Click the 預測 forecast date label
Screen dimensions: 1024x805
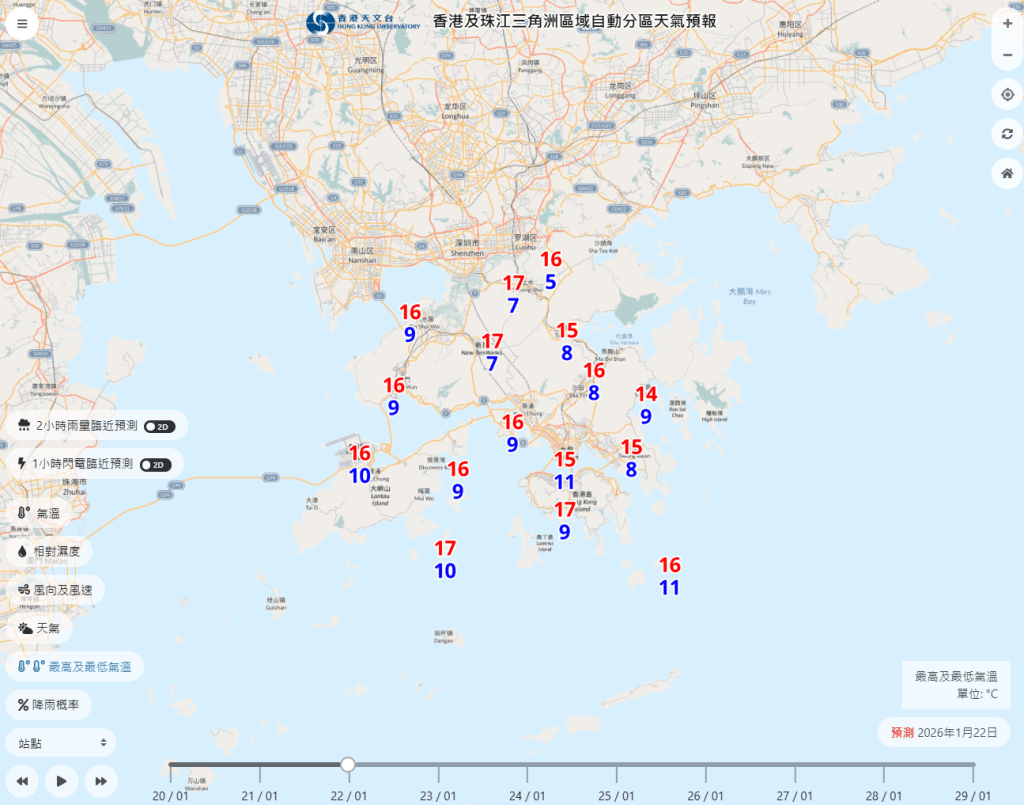pos(904,732)
